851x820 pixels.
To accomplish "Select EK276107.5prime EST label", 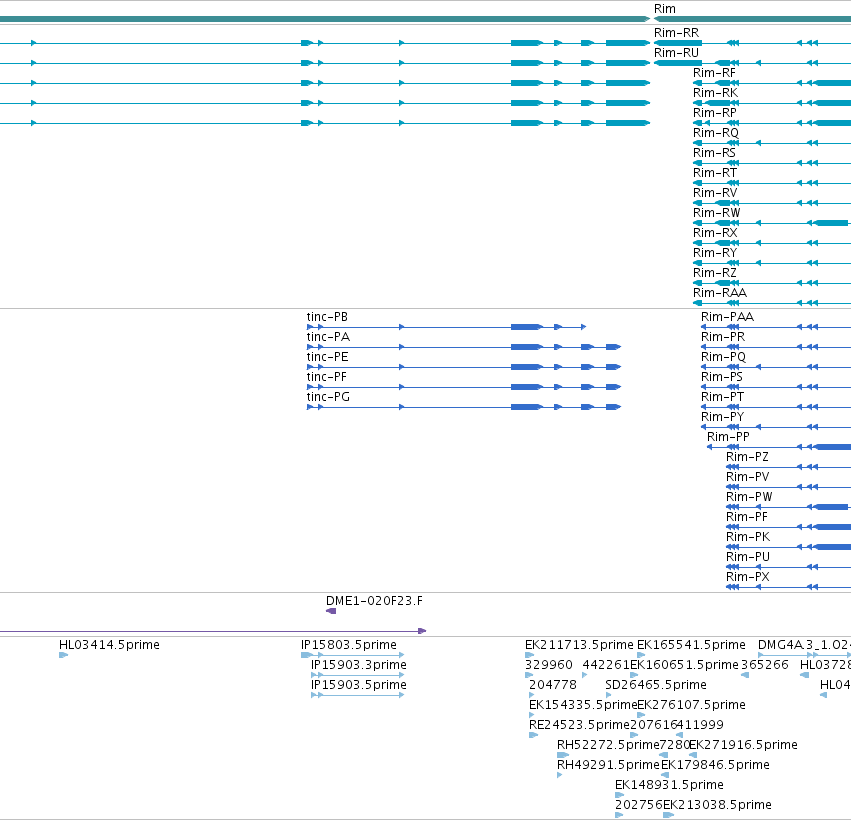I will click(691, 705).
